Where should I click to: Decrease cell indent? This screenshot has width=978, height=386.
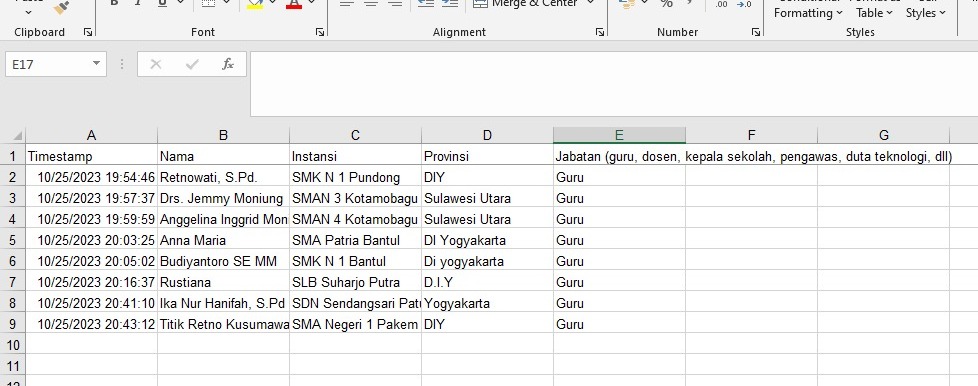point(426,4)
